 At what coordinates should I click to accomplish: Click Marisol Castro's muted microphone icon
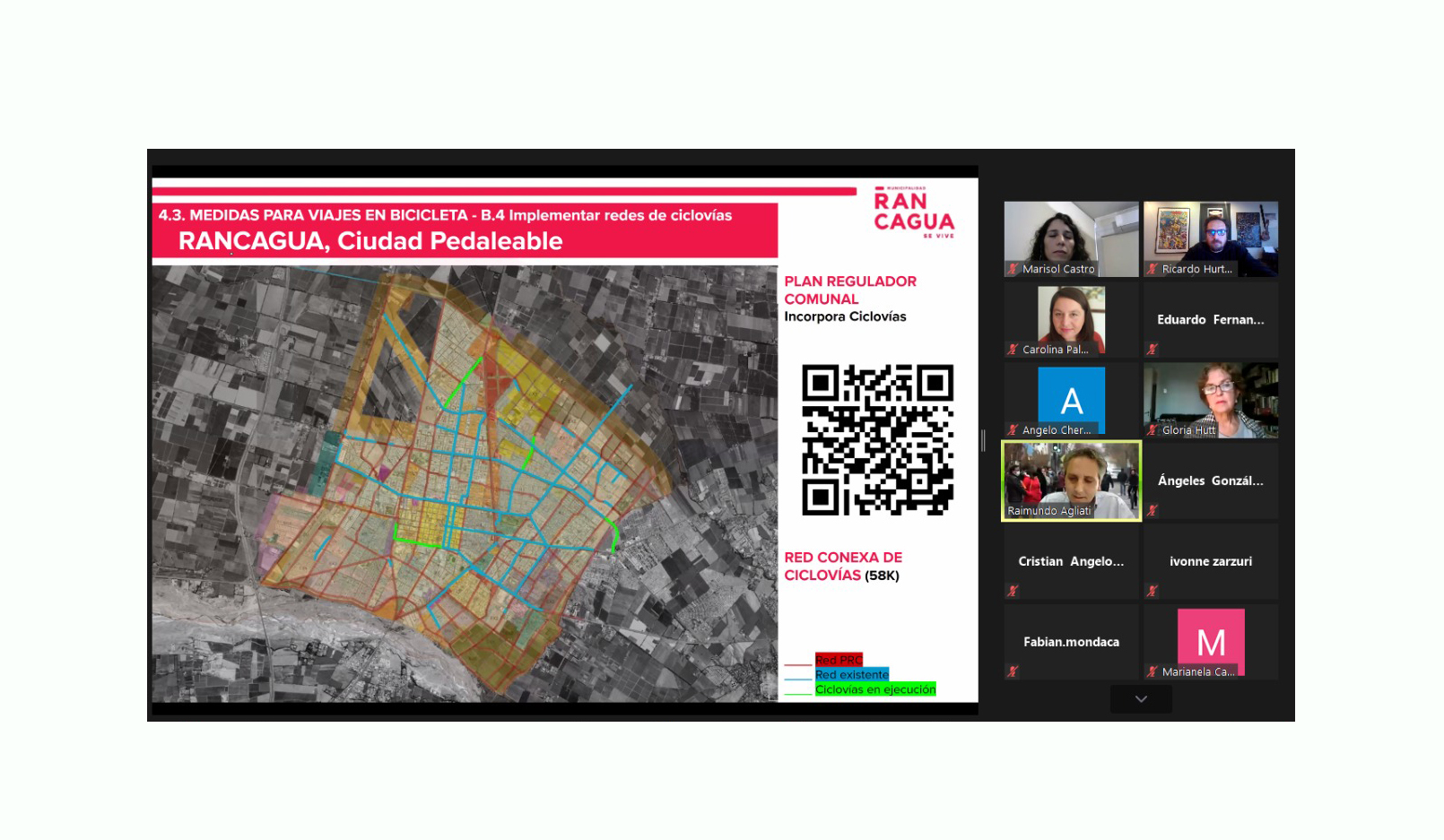1013,269
